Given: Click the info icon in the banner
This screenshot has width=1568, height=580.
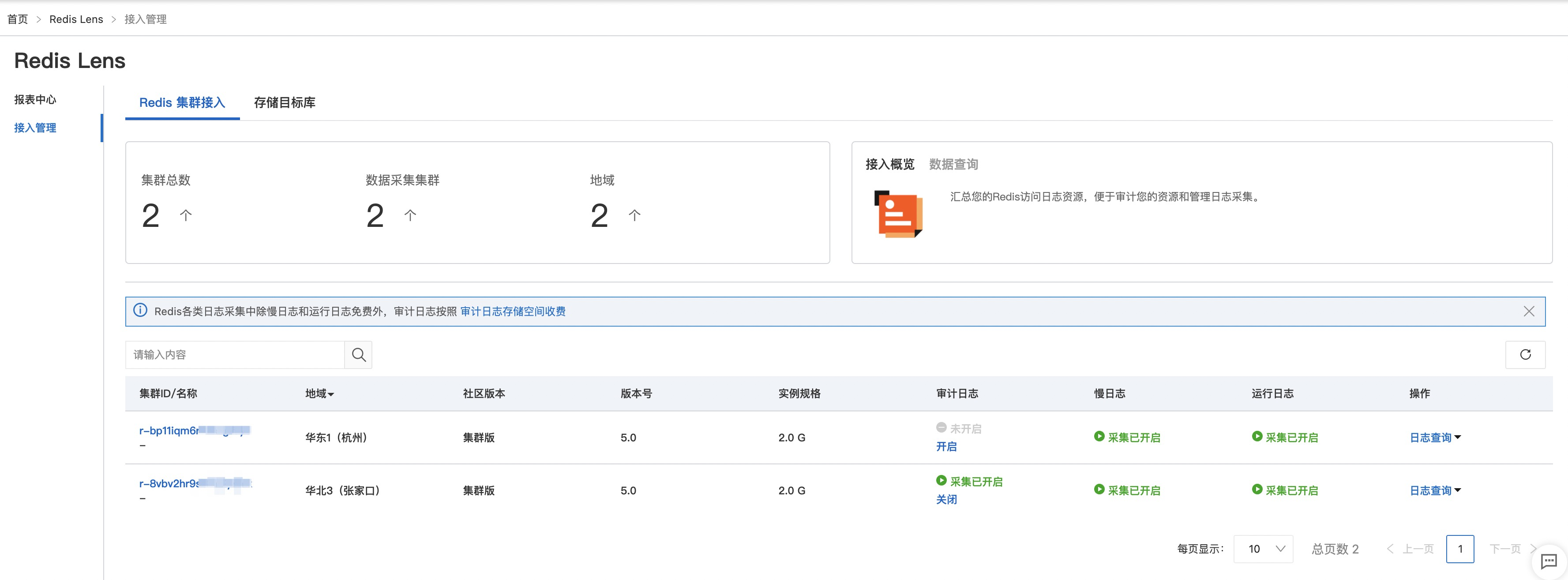Looking at the screenshot, I should (140, 311).
